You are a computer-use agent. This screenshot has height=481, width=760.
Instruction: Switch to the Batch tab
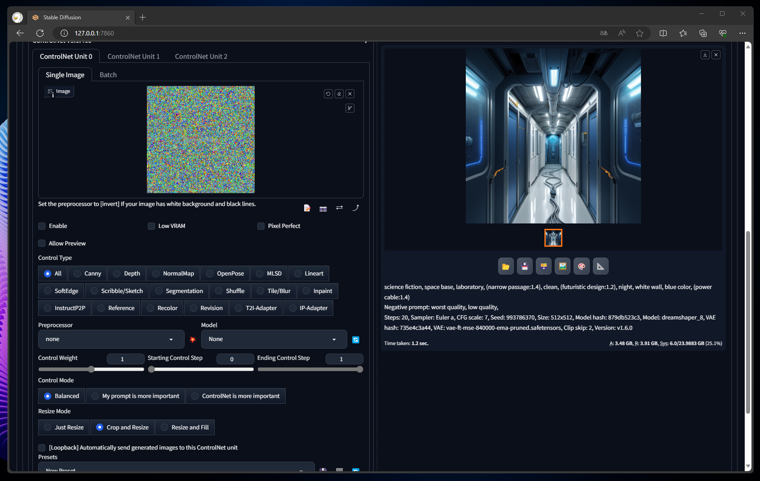pyautogui.click(x=108, y=75)
